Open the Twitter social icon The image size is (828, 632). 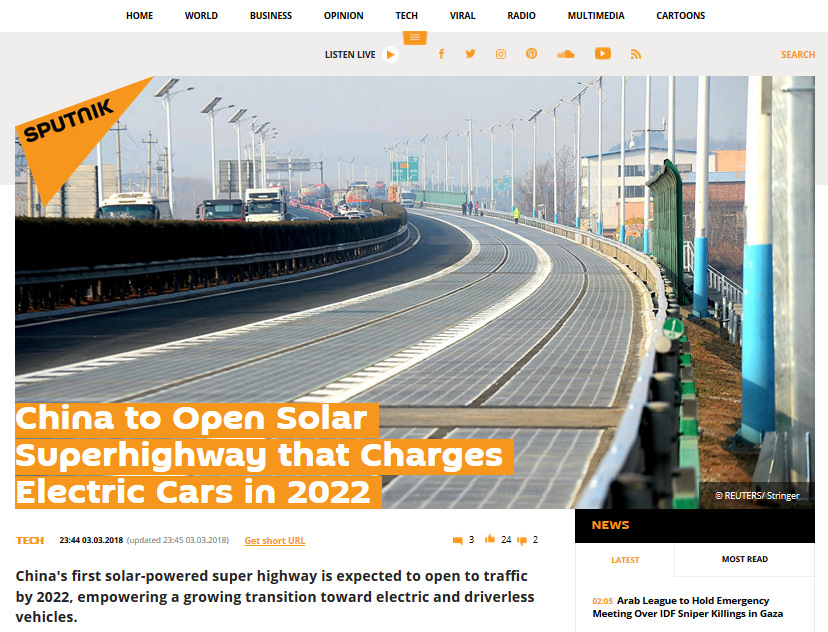(x=470, y=54)
